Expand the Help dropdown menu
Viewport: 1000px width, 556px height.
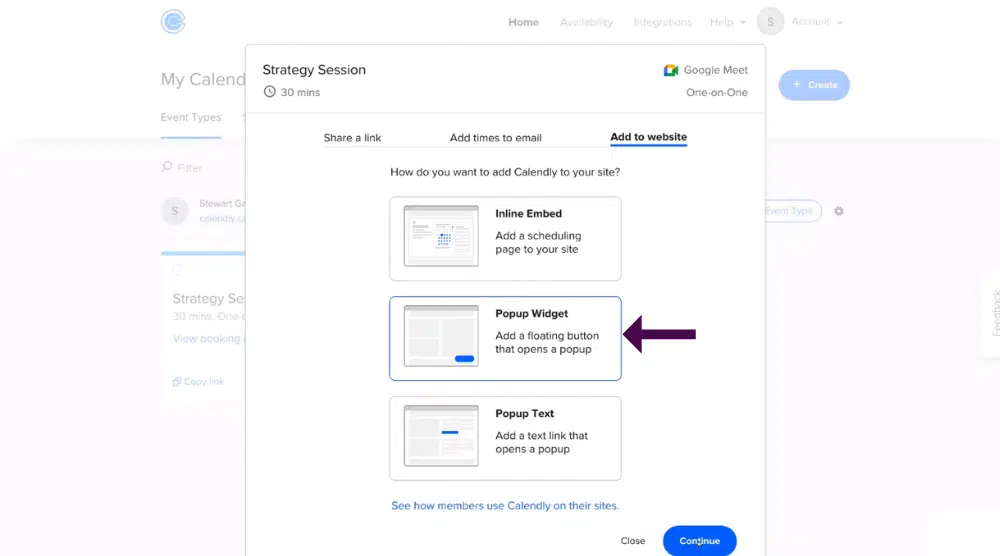(x=727, y=22)
